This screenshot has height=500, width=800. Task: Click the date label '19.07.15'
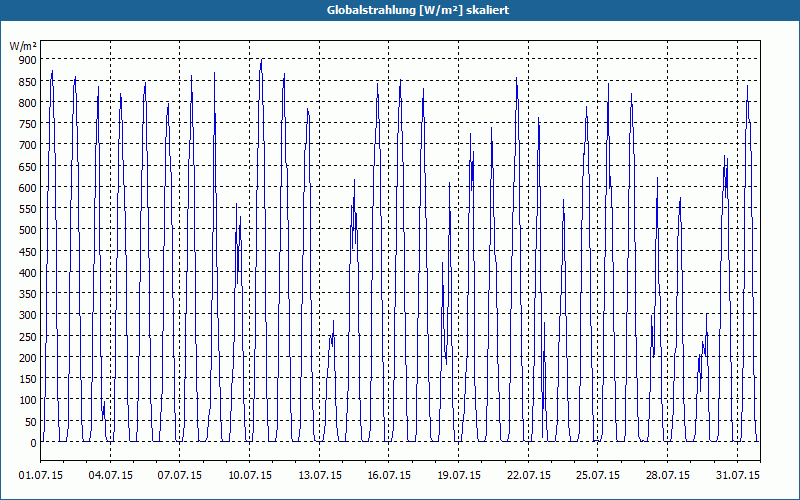point(459,475)
